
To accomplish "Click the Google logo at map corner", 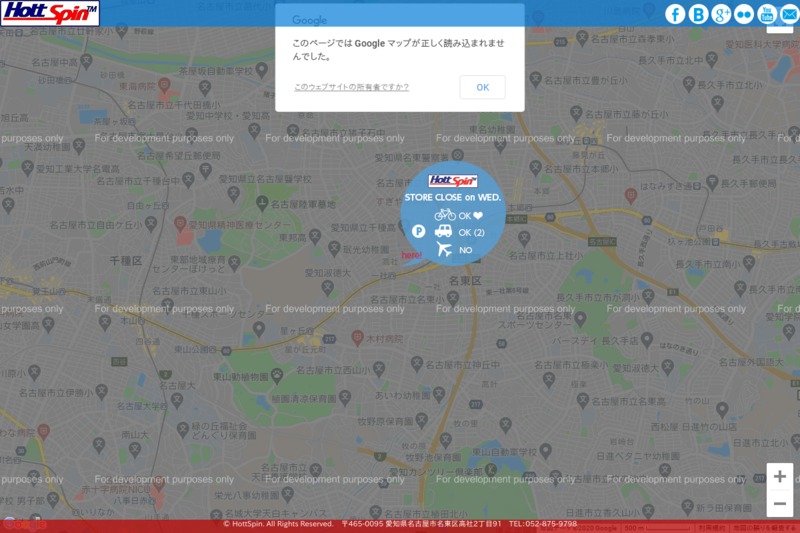I will (x=24, y=524).
